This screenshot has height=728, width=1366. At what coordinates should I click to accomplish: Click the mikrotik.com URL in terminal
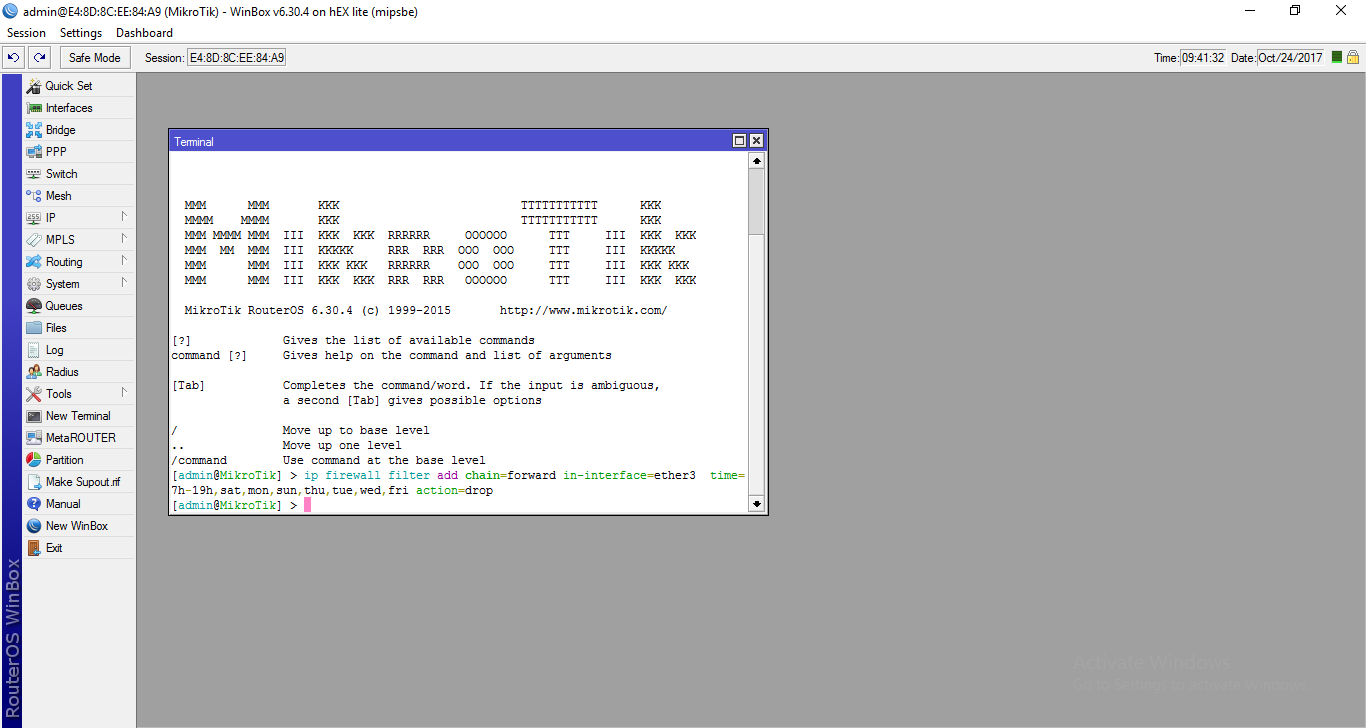click(583, 311)
